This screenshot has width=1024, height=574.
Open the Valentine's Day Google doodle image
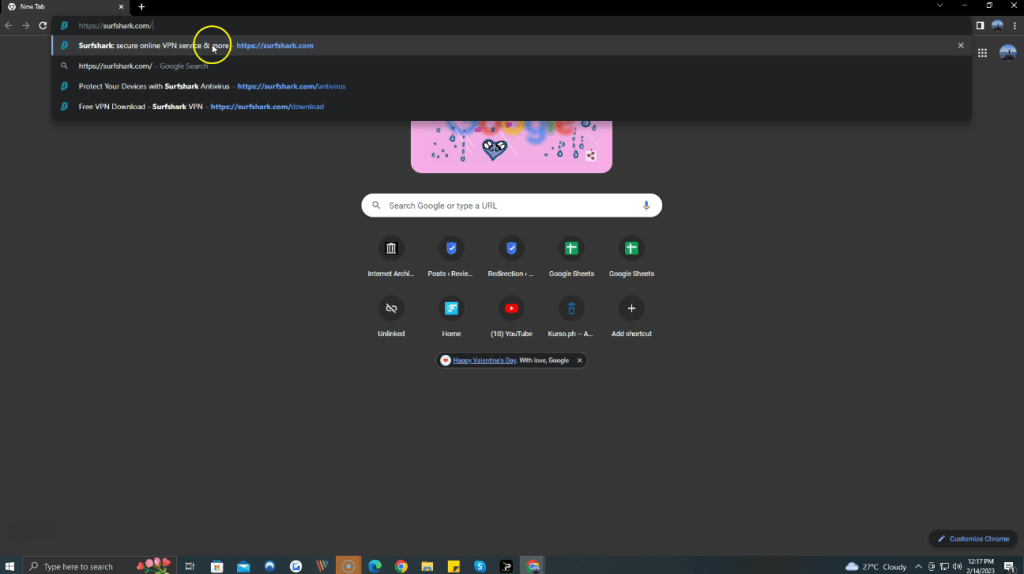pyautogui.click(x=511, y=146)
